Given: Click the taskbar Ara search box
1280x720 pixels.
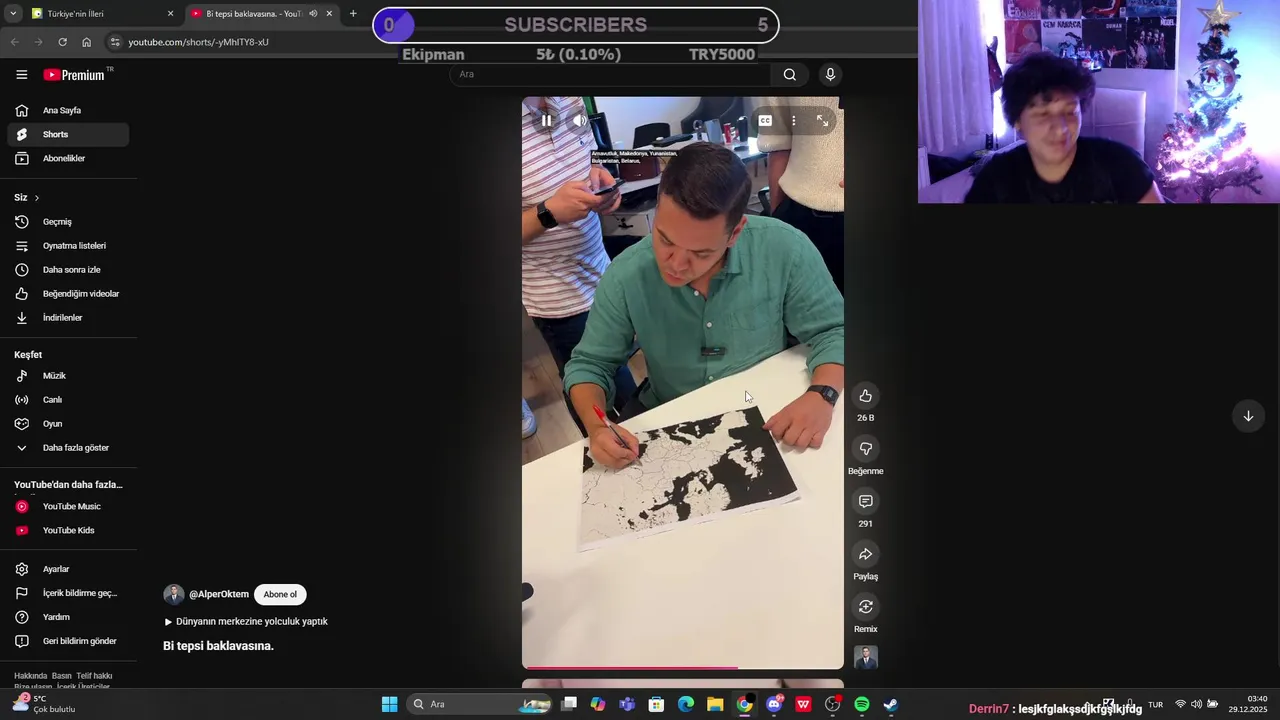Looking at the screenshot, I should 481,704.
